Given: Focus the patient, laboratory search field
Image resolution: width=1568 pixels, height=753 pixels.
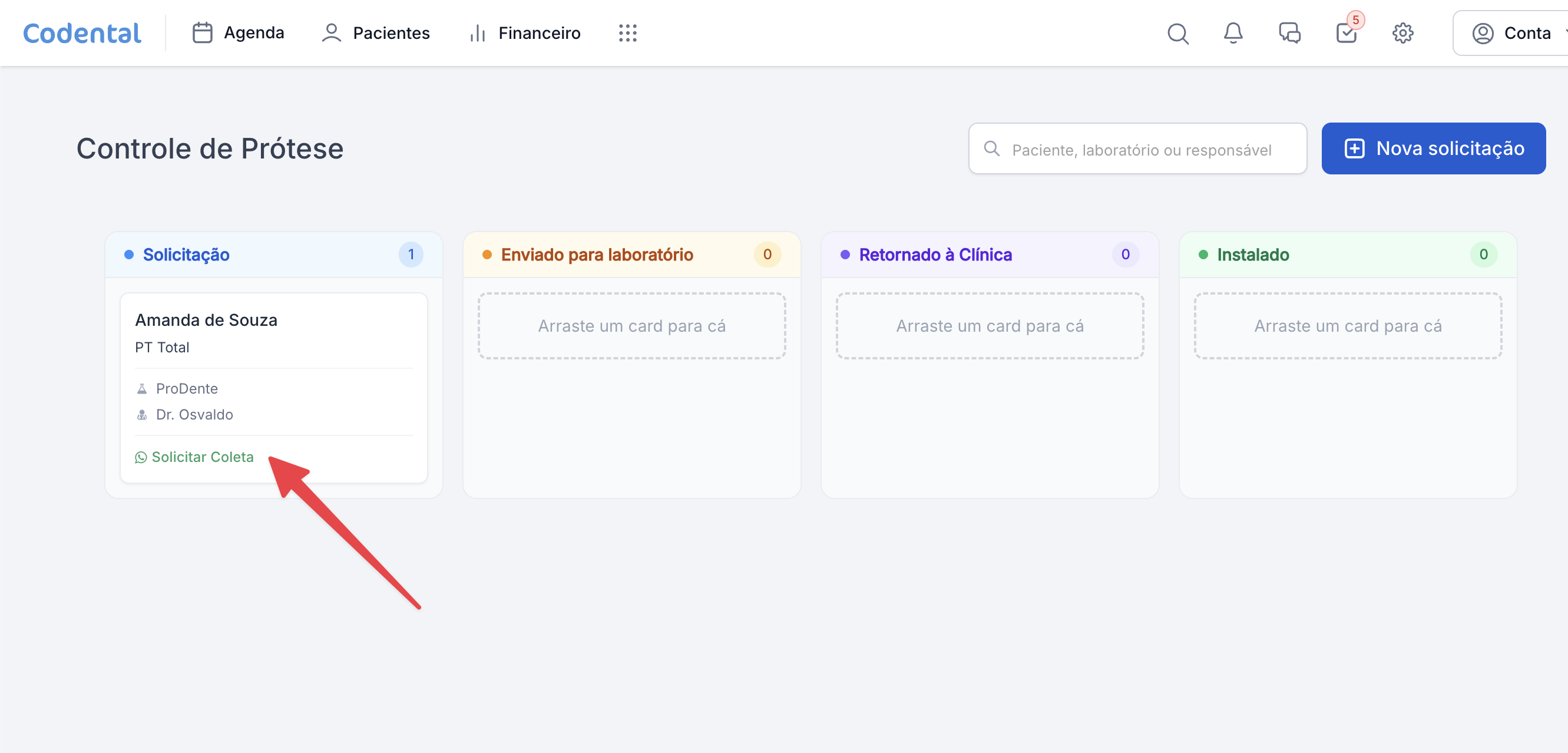Looking at the screenshot, I should [1142, 150].
